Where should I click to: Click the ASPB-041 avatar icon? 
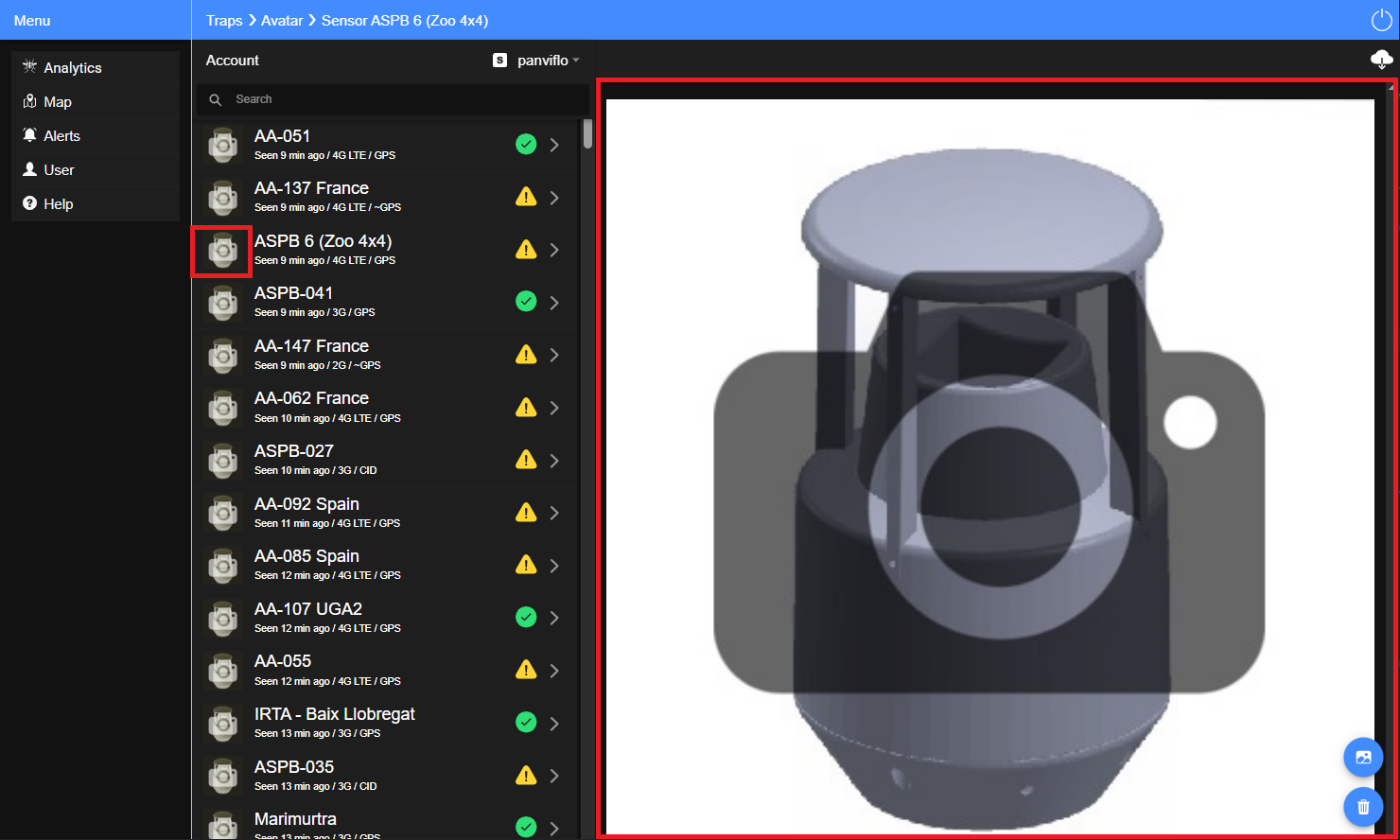223,303
